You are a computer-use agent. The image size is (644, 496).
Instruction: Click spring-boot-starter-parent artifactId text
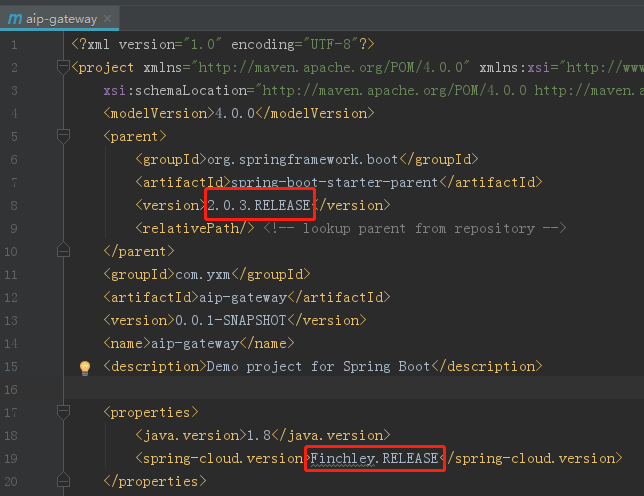coord(335,182)
